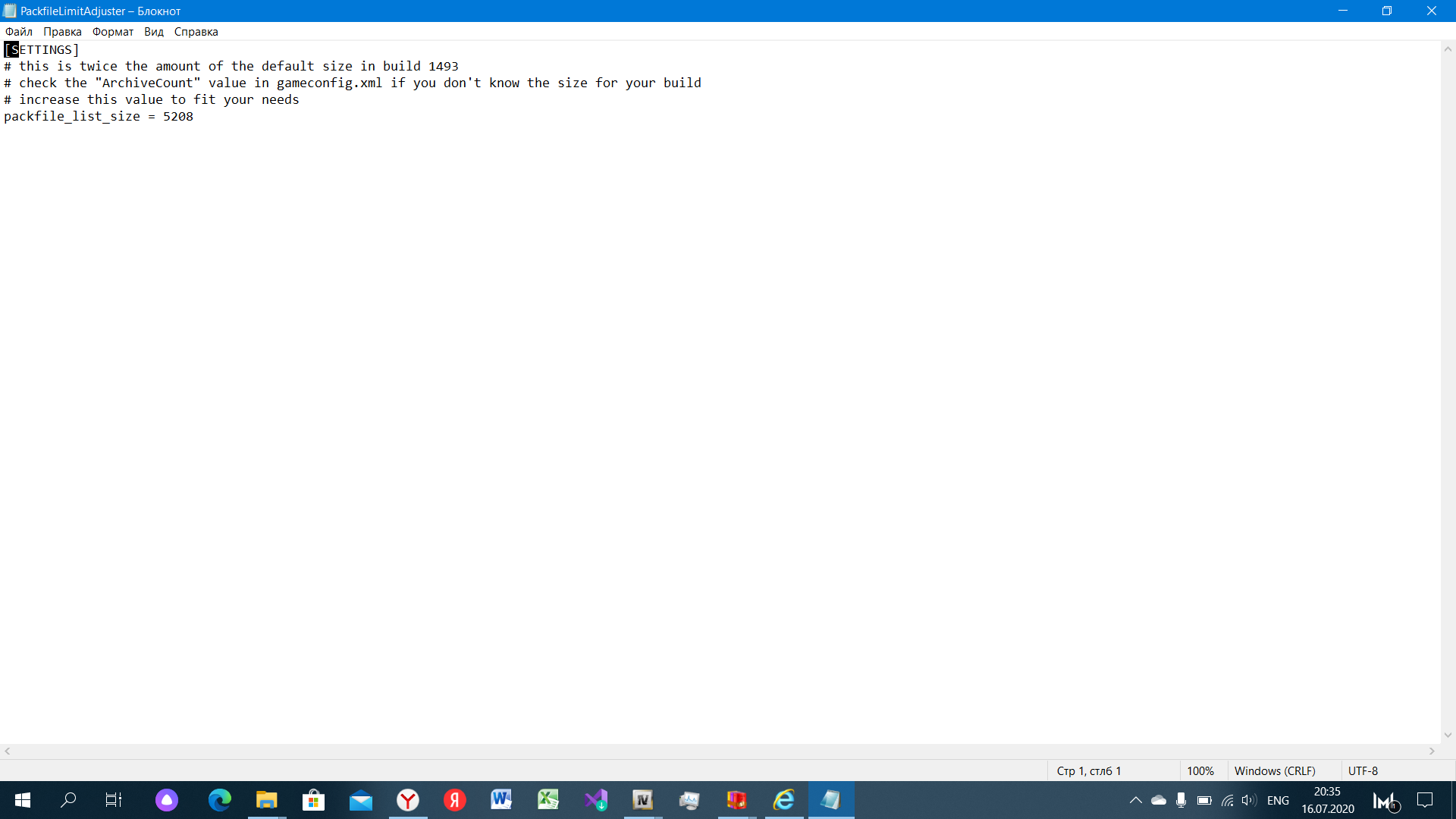Open the Файл menu

pyautogui.click(x=18, y=32)
